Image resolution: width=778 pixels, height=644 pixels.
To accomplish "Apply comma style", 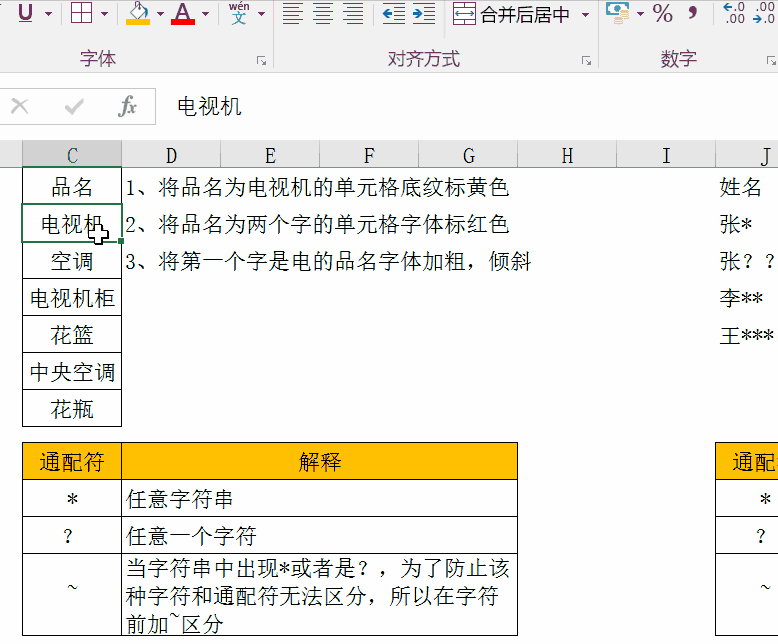I will (x=693, y=13).
